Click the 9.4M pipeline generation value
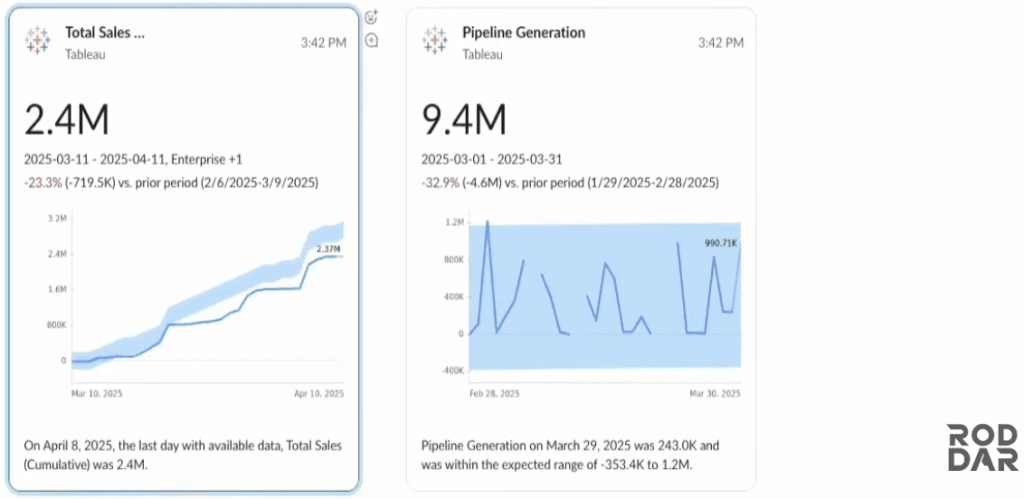Viewport: 1024px width, 499px height. (x=464, y=120)
